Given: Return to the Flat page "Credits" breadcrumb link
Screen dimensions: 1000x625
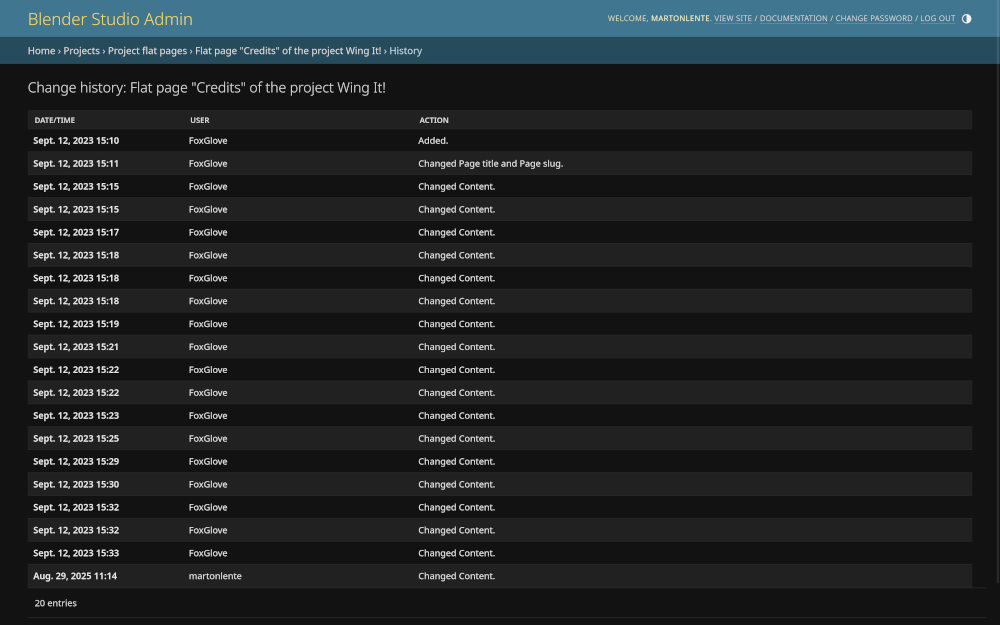Looking at the screenshot, I should tap(288, 51).
